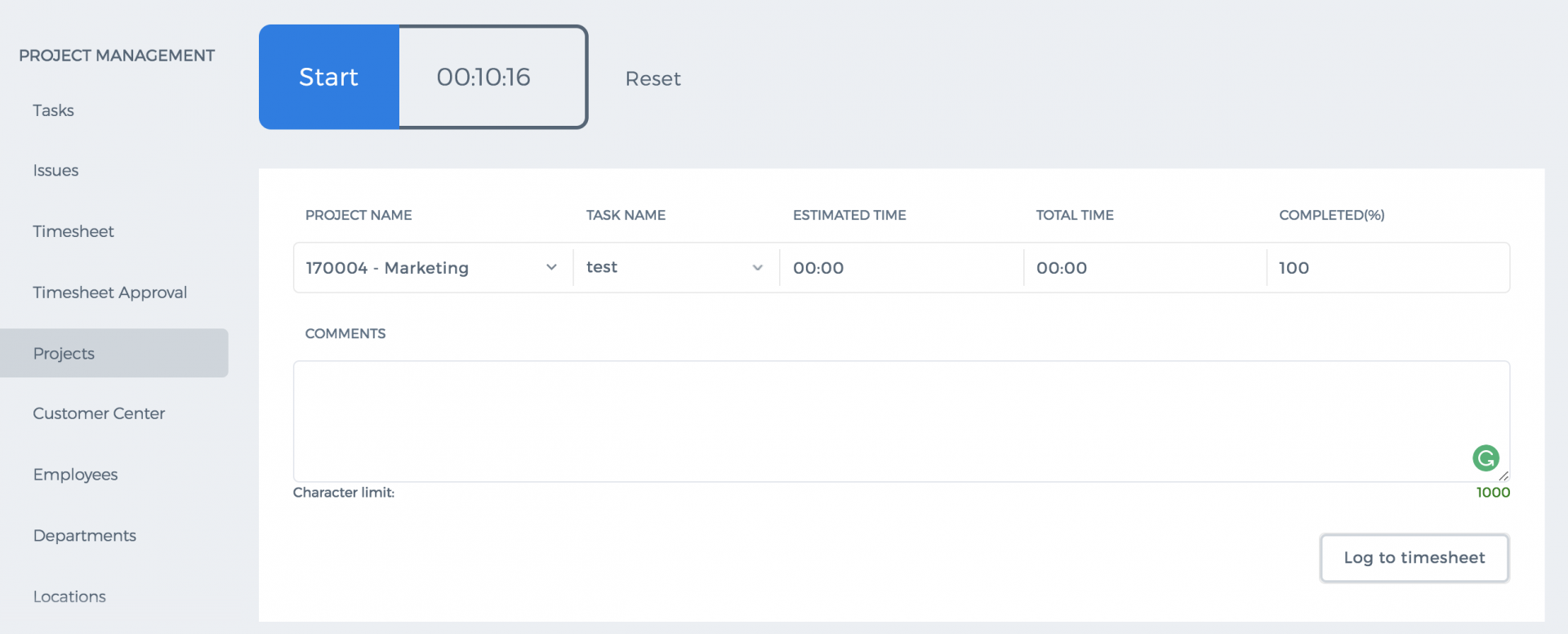
Task: Start the timer
Action: pos(329,77)
